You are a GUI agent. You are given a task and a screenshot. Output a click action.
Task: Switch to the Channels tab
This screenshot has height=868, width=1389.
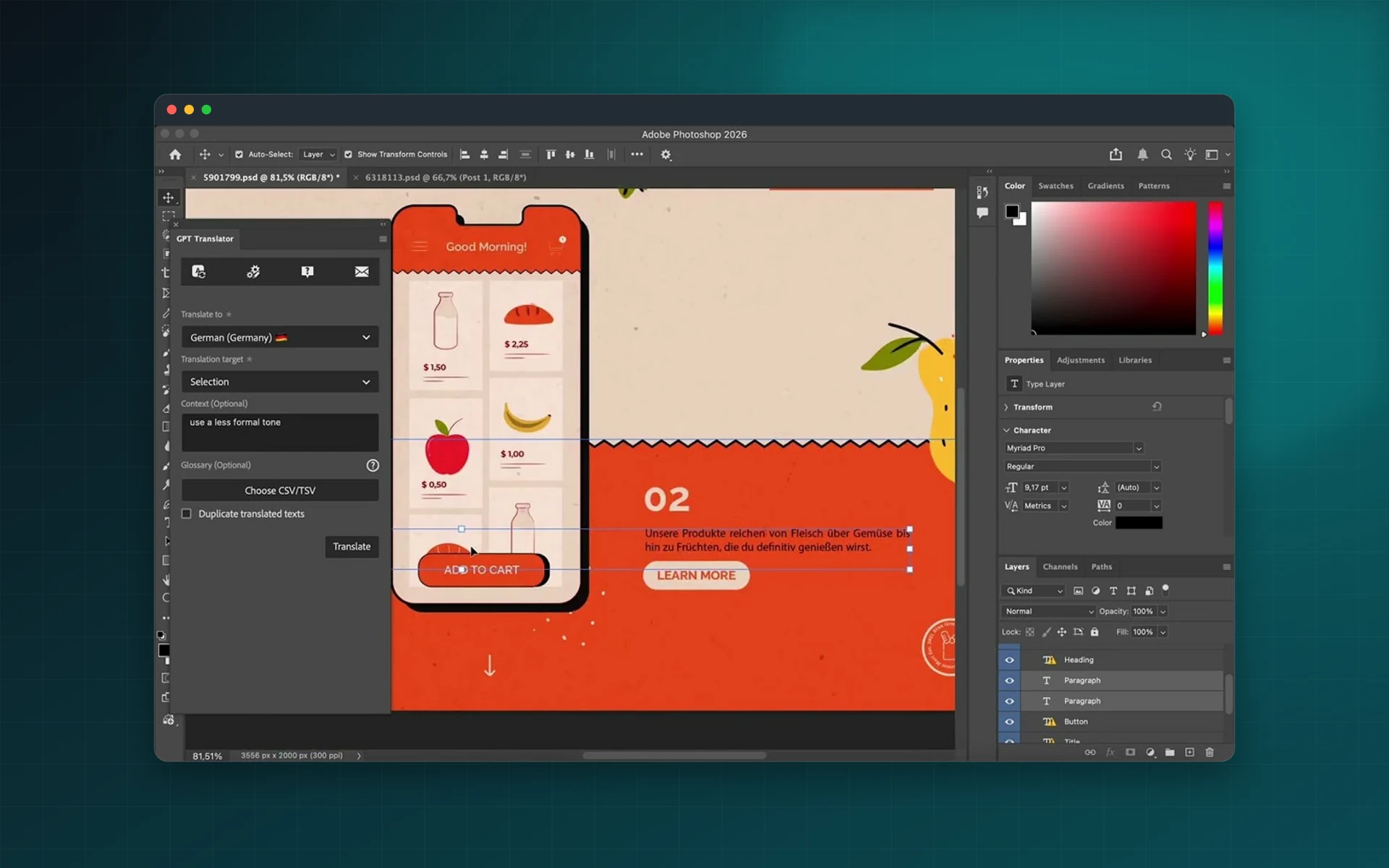point(1060,567)
